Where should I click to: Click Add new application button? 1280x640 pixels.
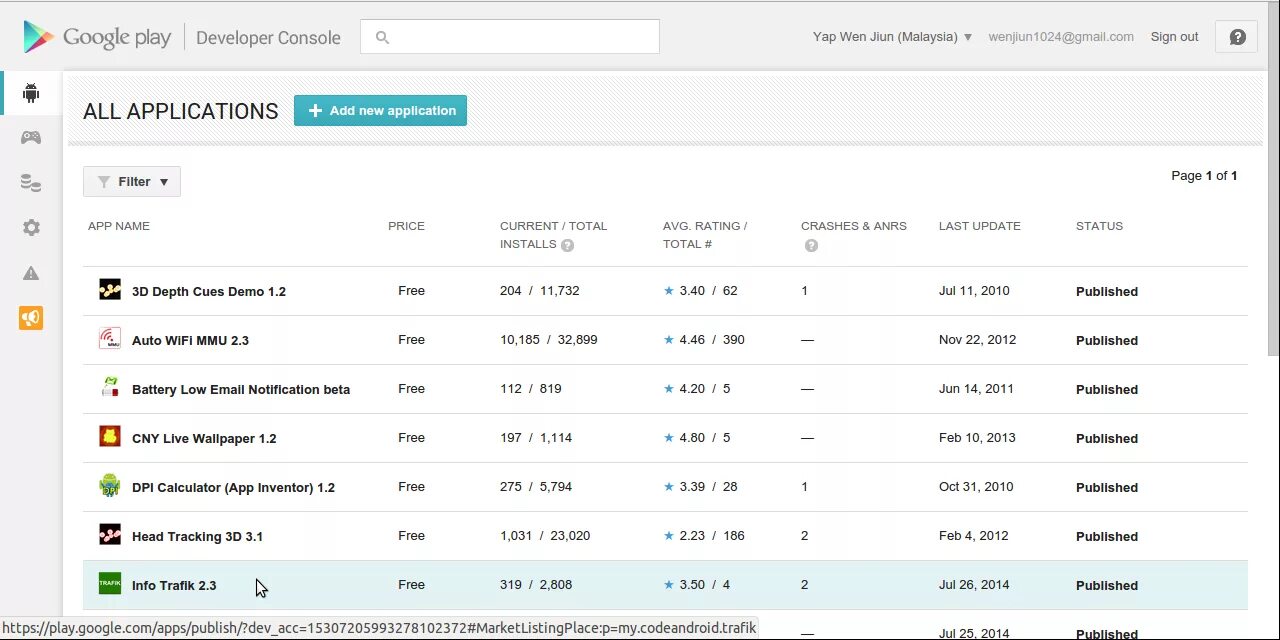click(x=380, y=111)
